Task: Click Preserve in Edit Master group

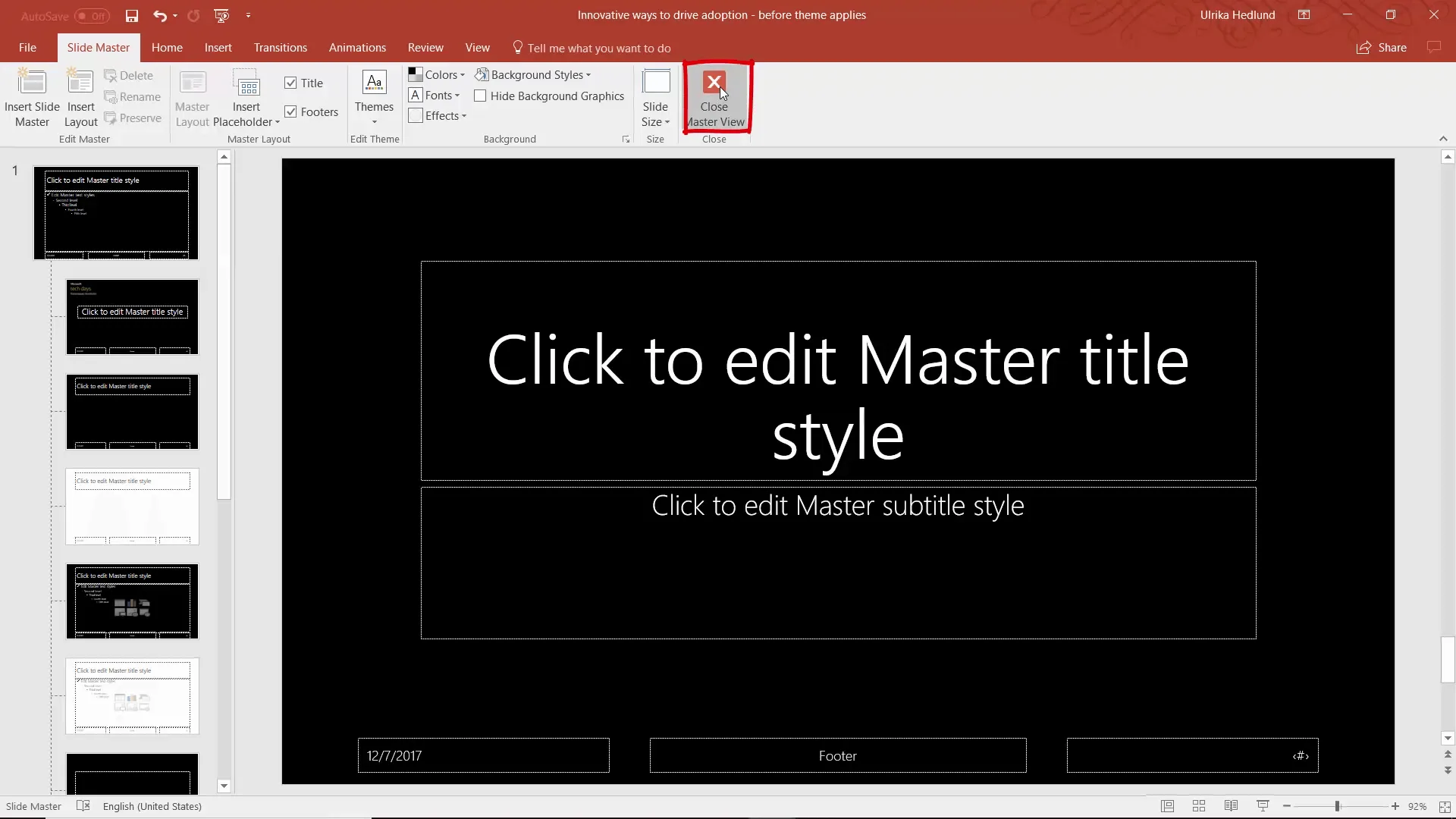Action: [x=133, y=118]
